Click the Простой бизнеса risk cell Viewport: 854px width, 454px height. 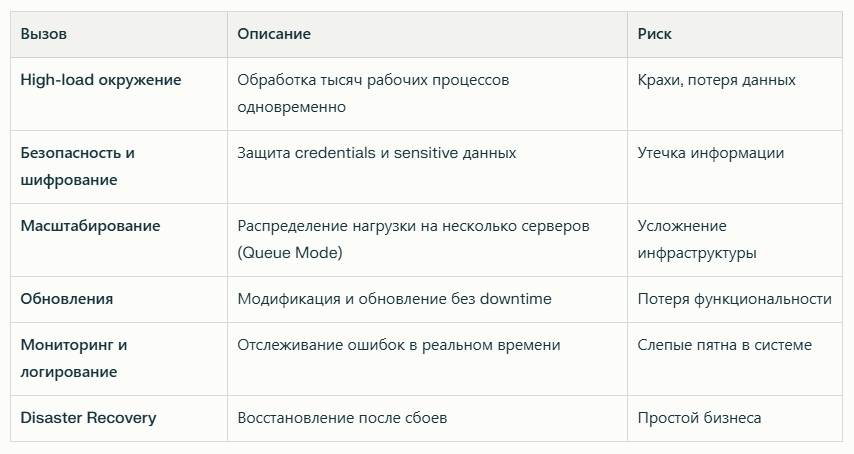735,418
